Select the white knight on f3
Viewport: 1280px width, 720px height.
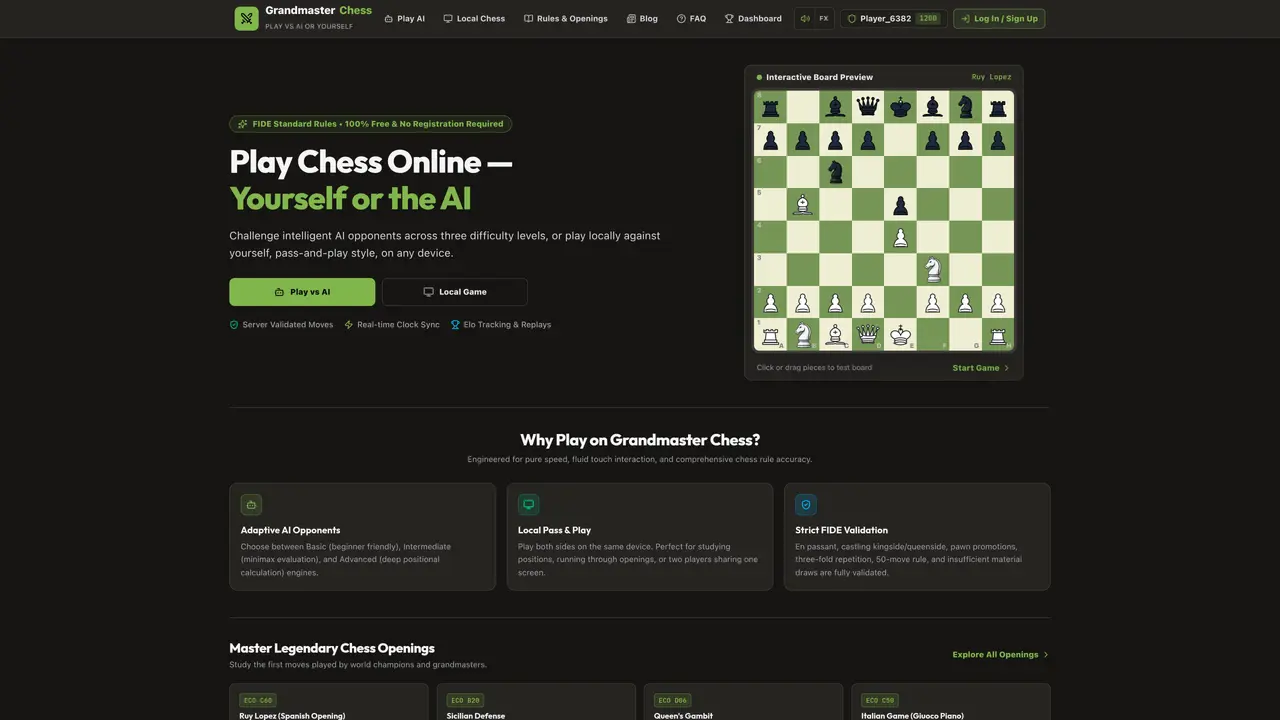click(x=933, y=270)
